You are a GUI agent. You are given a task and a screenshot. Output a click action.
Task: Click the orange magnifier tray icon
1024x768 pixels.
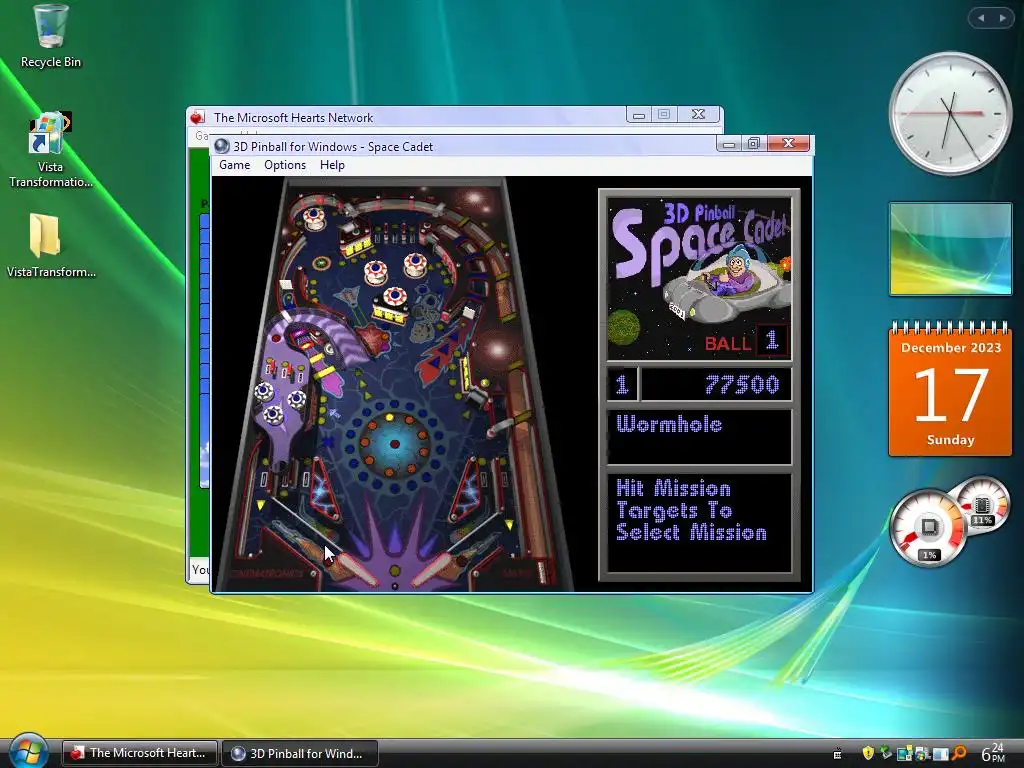click(x=959, y=753)
